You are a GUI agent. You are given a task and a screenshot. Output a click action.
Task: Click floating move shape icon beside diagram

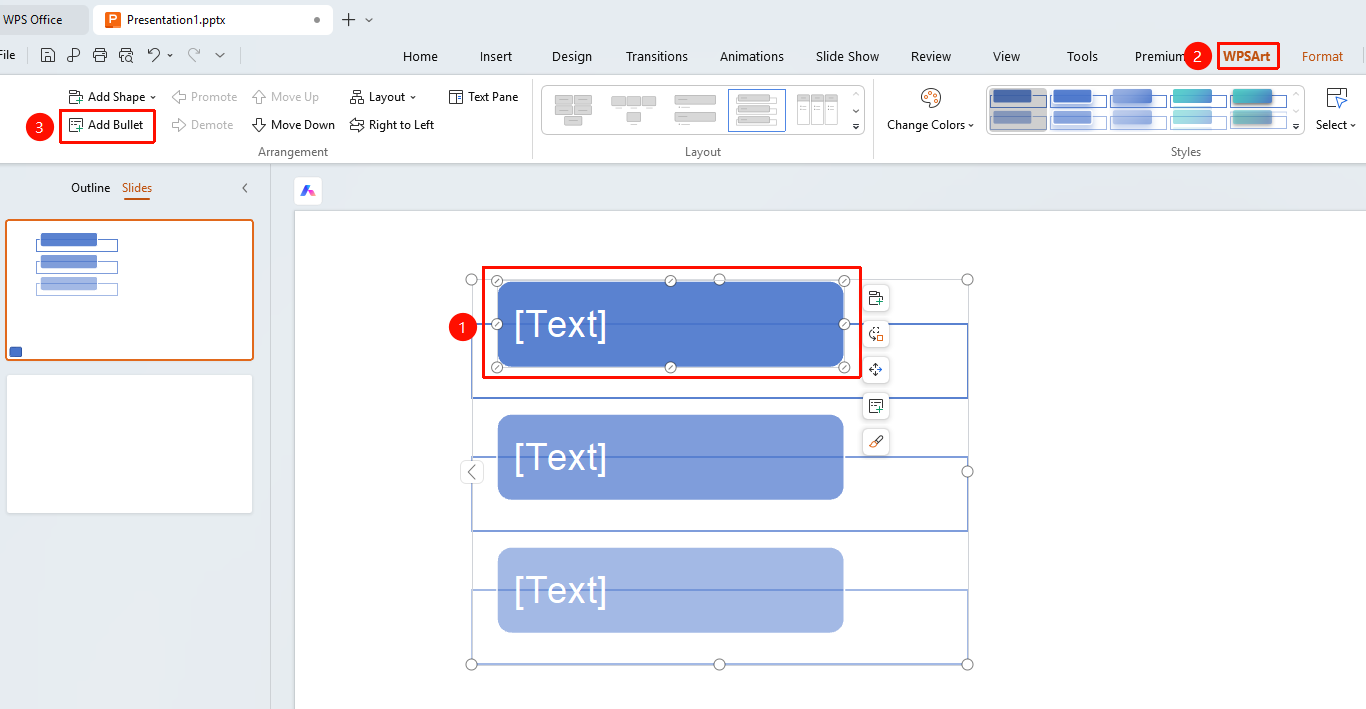(x=876, y=370)
